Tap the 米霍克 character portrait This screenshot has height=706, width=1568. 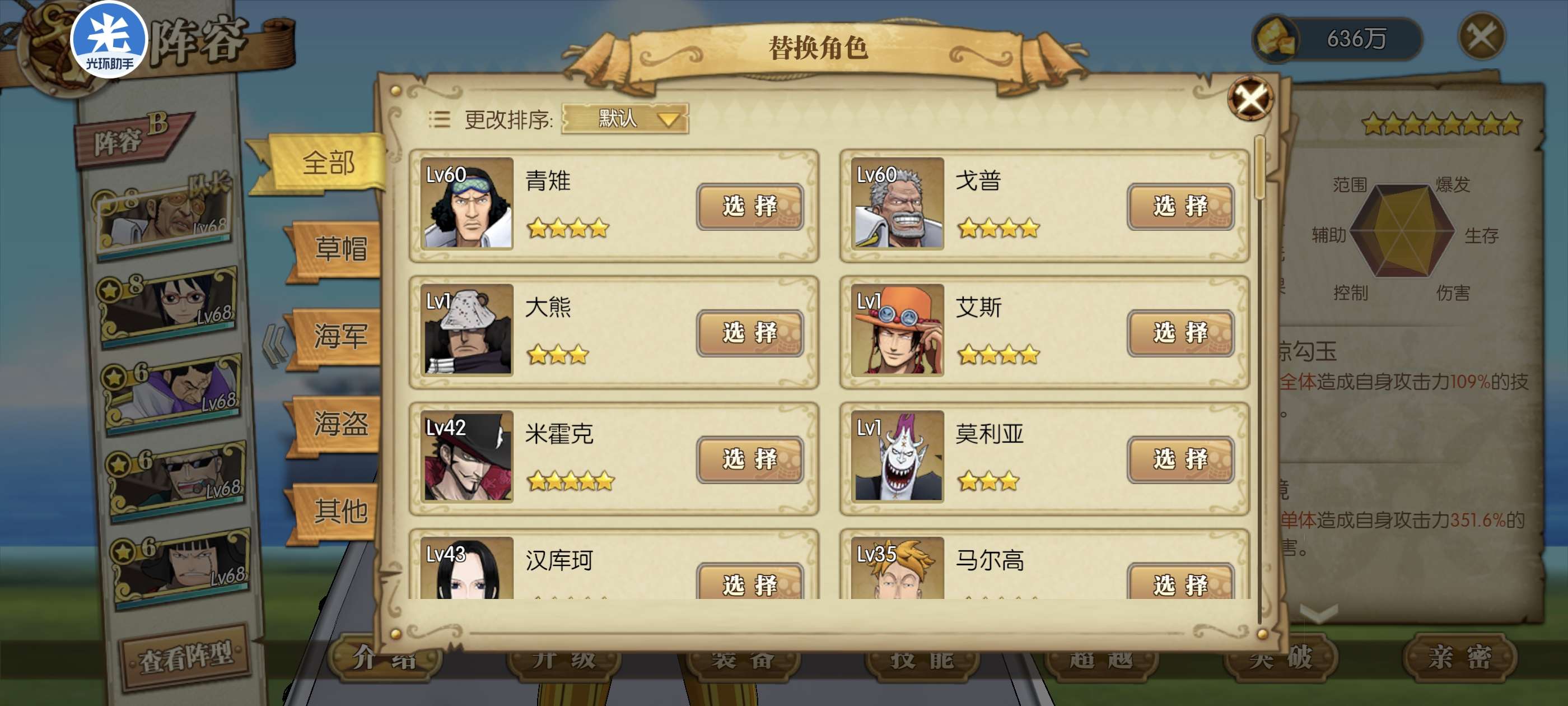[x=467, y=456]
